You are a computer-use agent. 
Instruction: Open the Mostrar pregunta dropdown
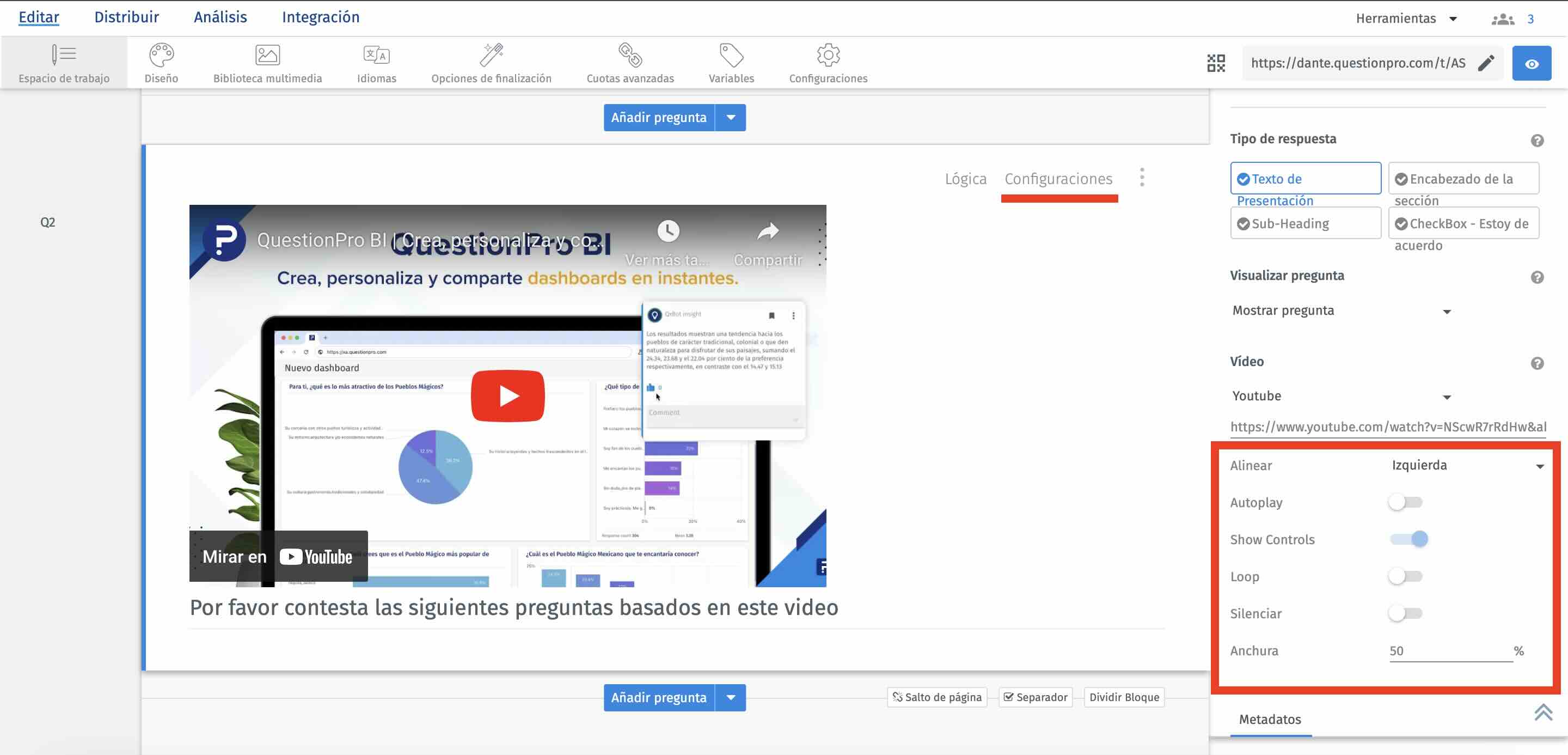[x=1342, y=311]
